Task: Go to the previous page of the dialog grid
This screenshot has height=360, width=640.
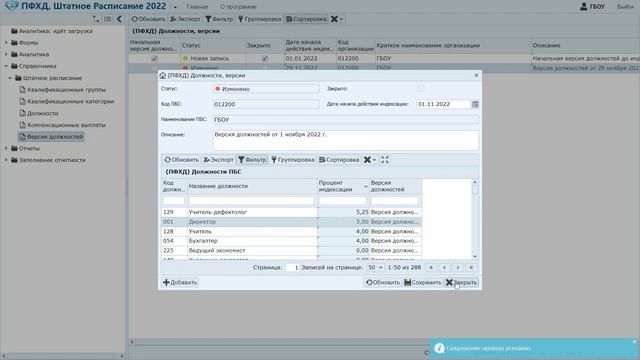Action: click(444, 268)
